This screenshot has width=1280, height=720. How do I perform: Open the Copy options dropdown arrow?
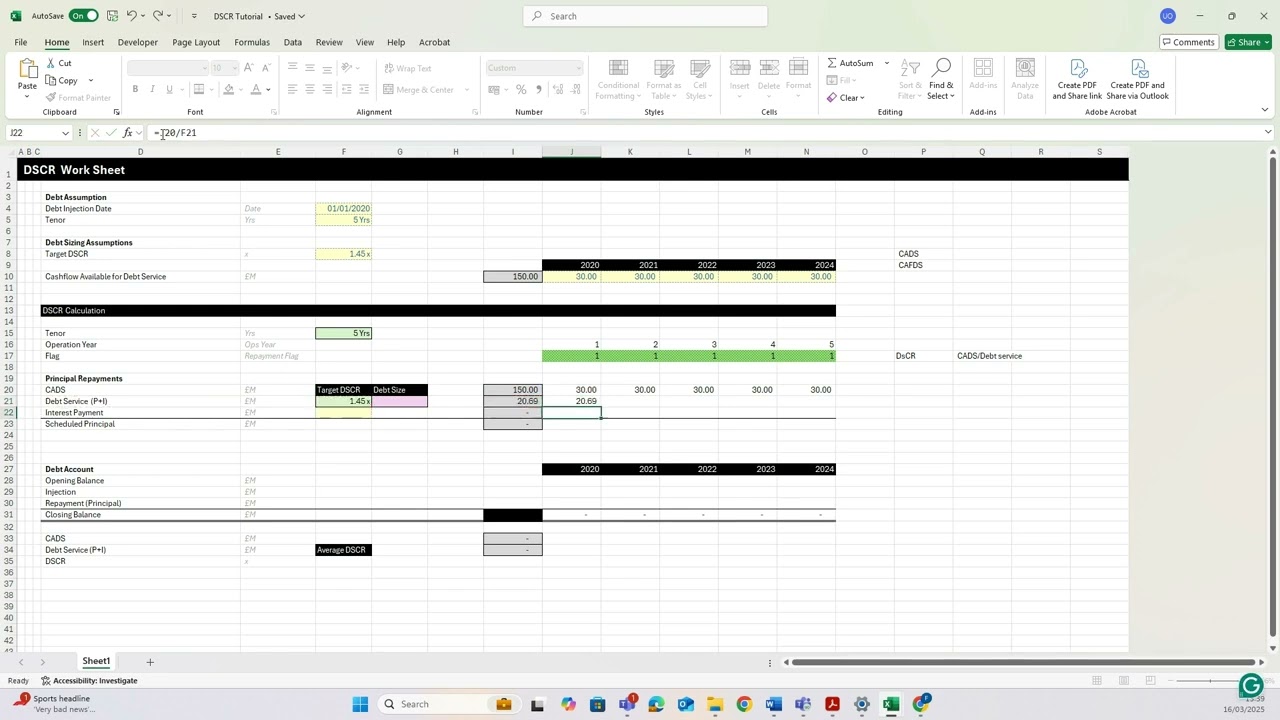90,81
